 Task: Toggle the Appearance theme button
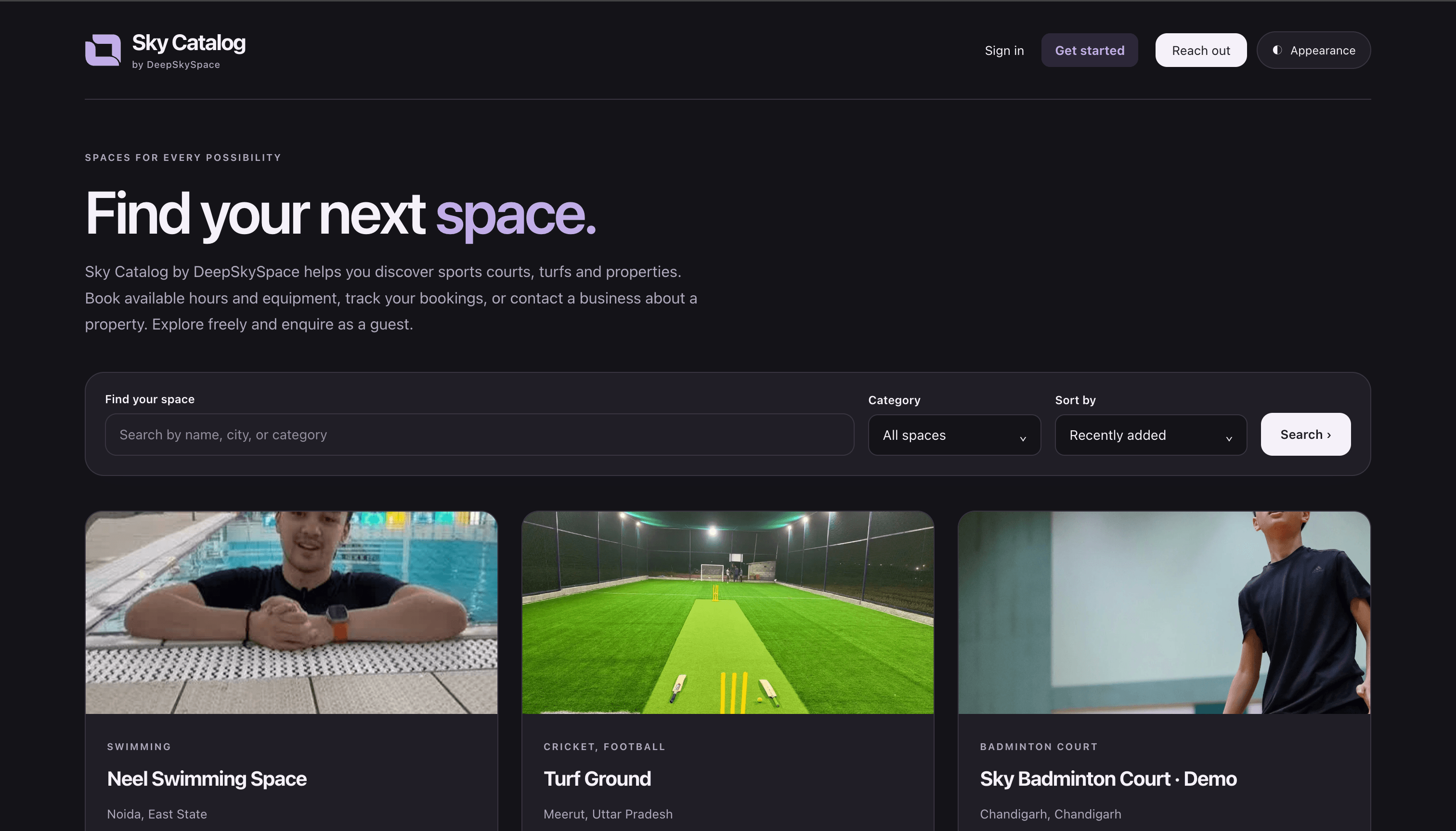point(1313,50)
